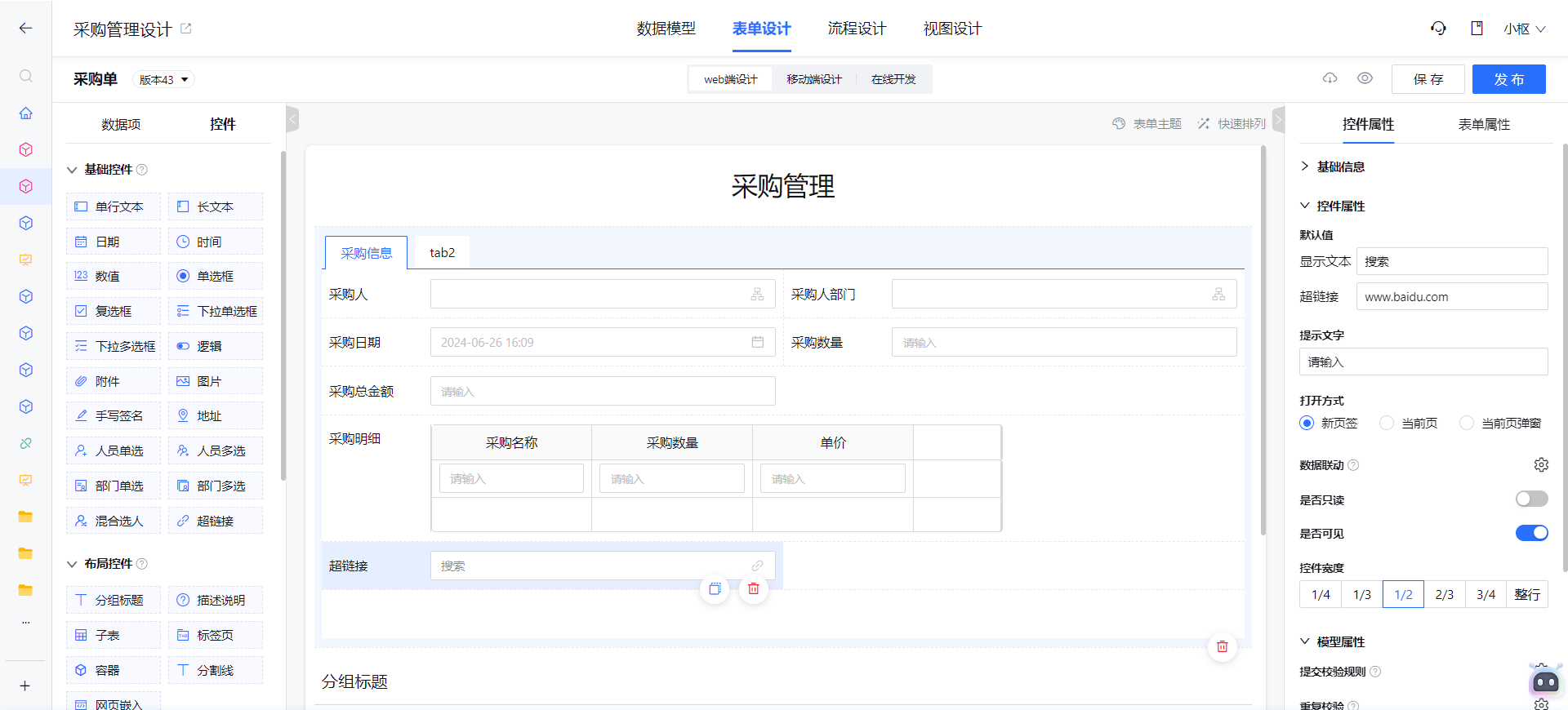The width and height of the screenshot is (1568, 710).
Task: Open the 表单属性 tab
Action: (x=1484, y=124)
